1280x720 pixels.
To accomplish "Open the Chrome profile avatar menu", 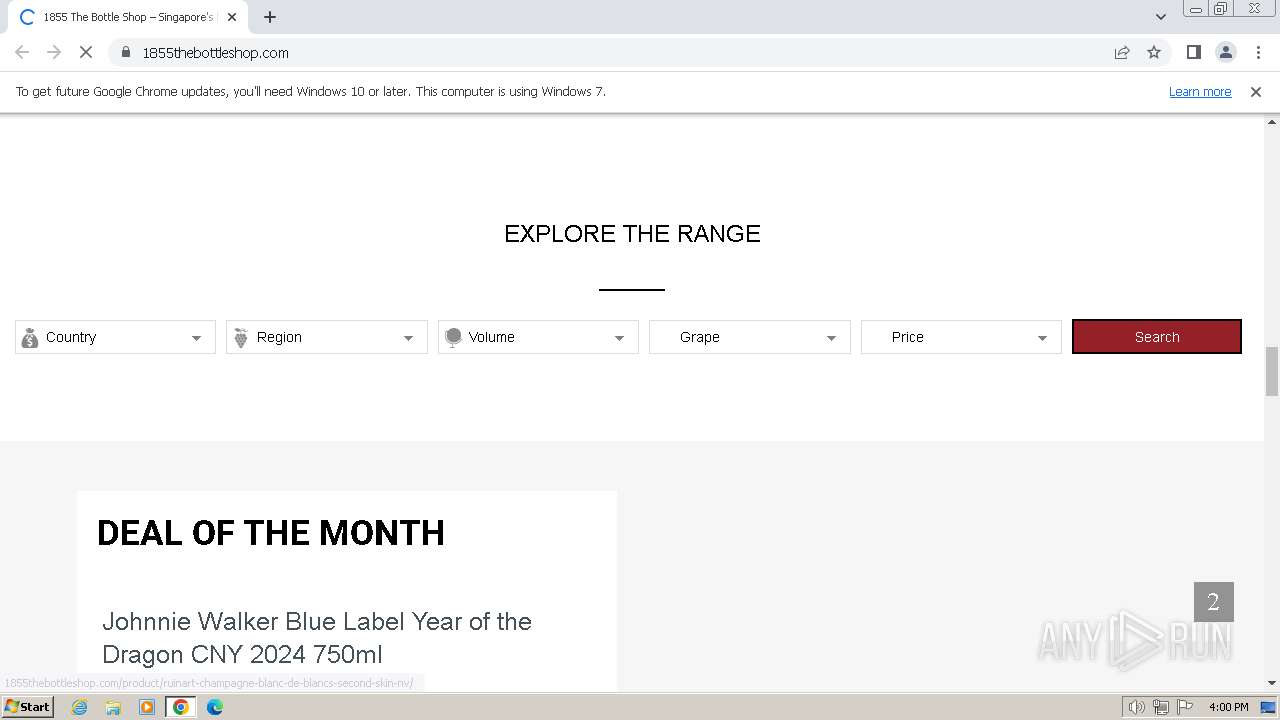I will click(x=1226, y=53).
